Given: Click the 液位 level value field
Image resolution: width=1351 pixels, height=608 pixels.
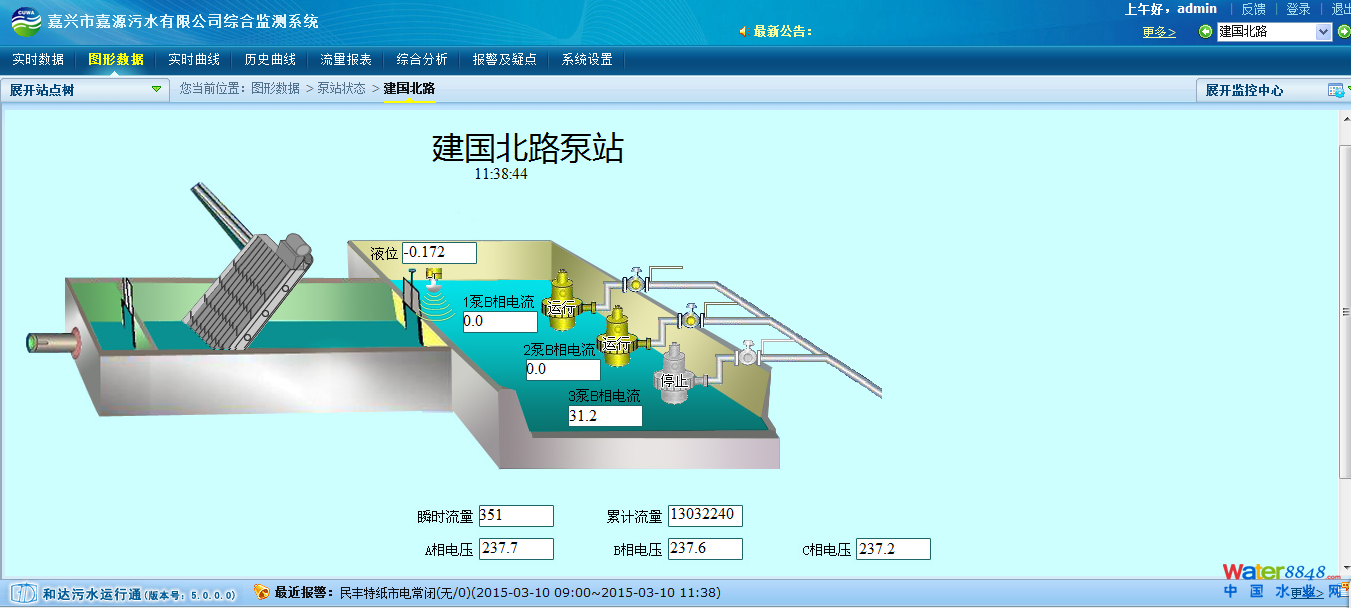Looking at the screenshot, I should [x=439, y=253].
